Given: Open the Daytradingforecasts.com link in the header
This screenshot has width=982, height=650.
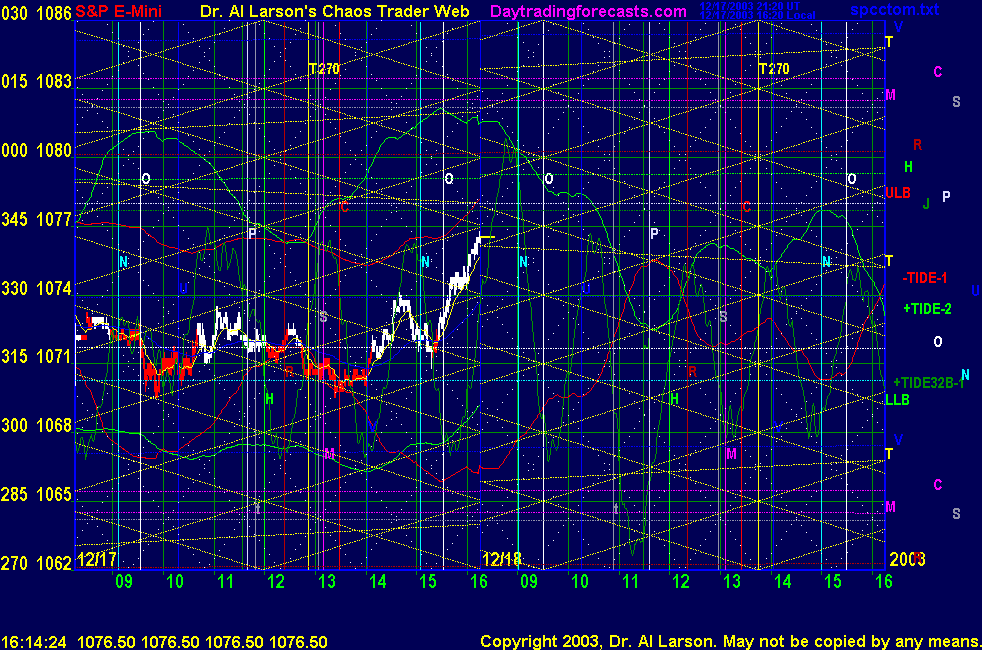Looking at the screenshot, I should click(588, 11).
